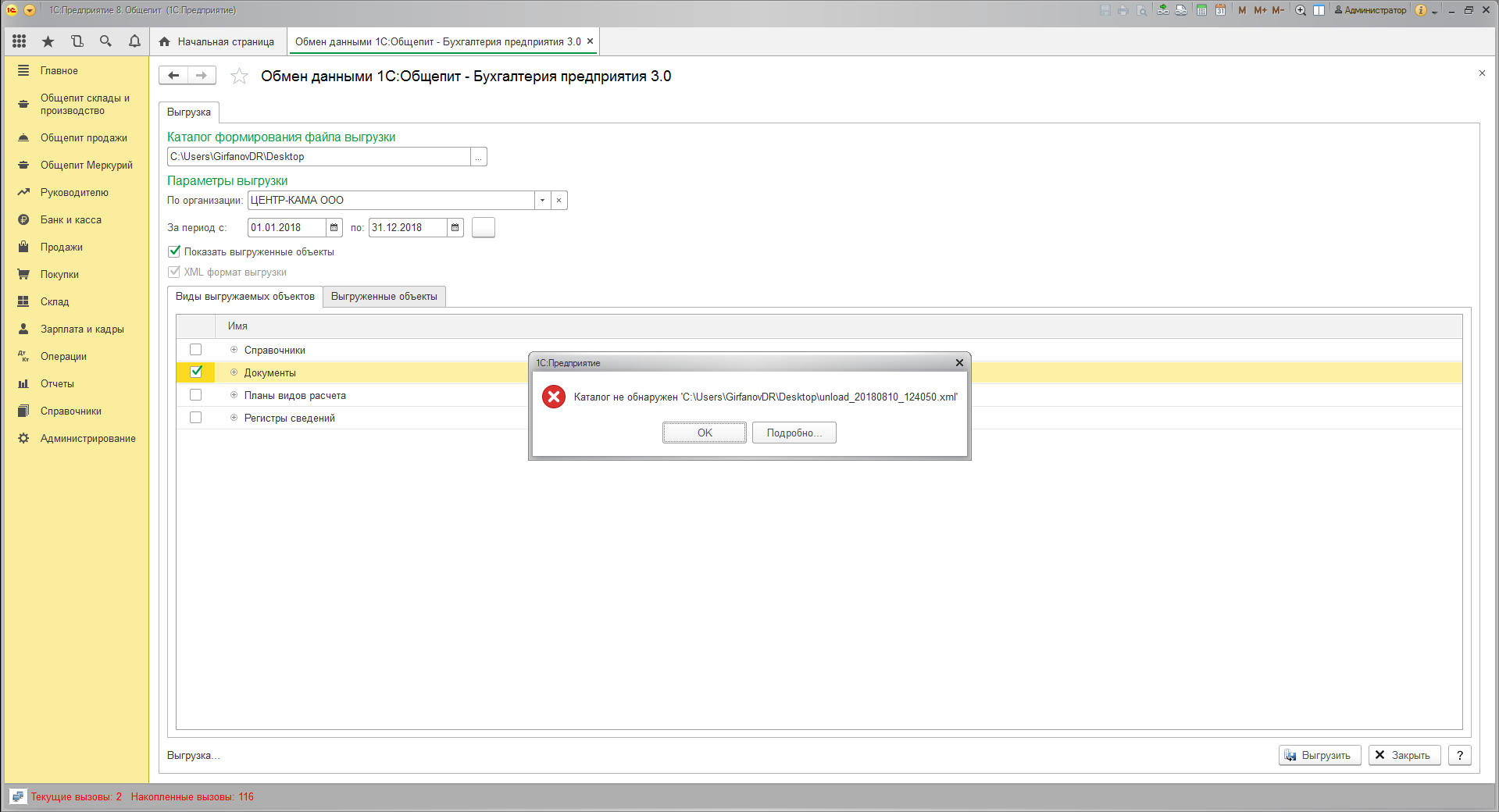The image size is (1499, 812).
Task: Check the Планы видов расчета checkbox
Action: coord(196,395)
